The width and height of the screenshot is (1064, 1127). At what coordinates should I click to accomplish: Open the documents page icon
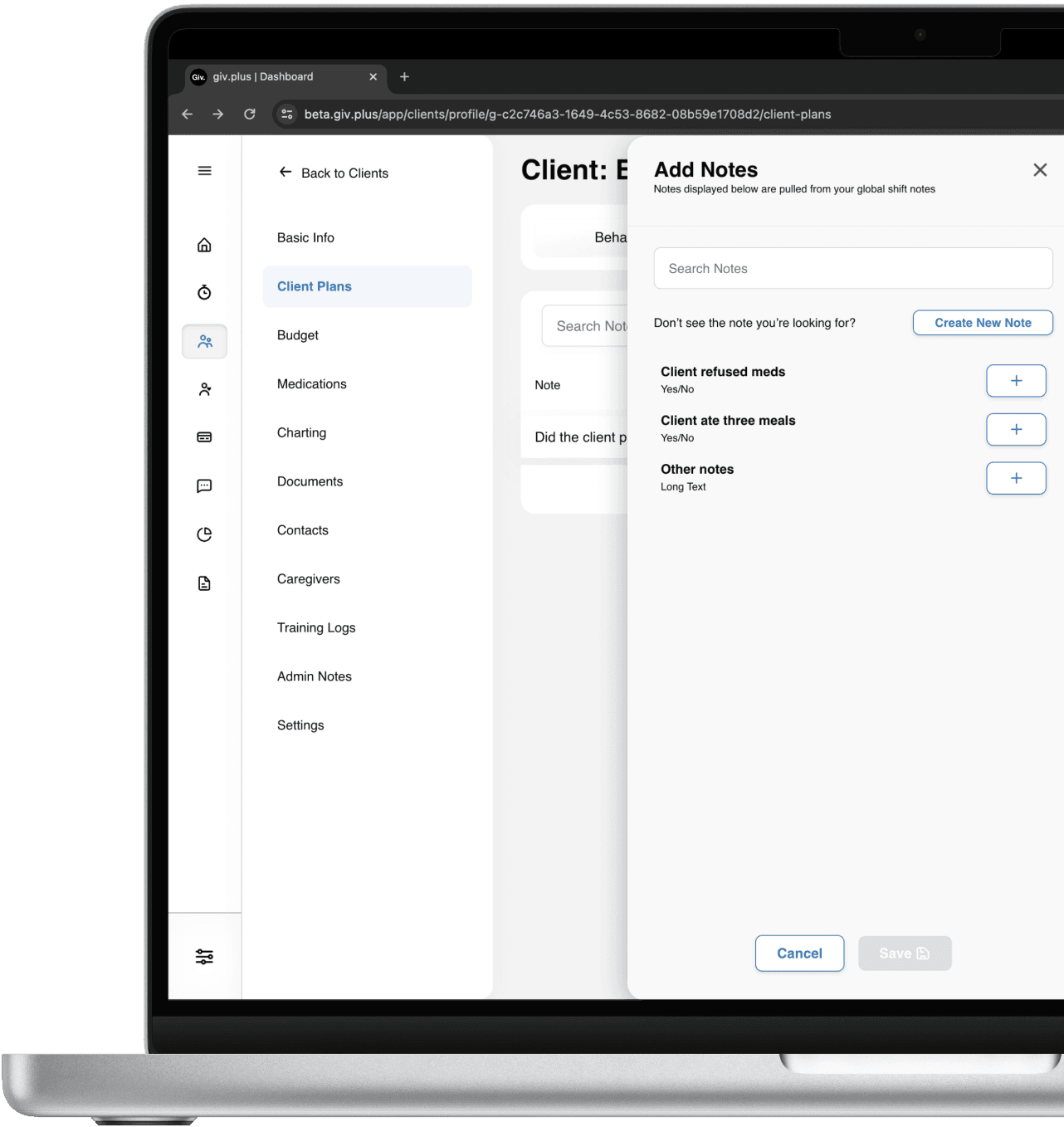pyautogui.click(x=204, y=583)
